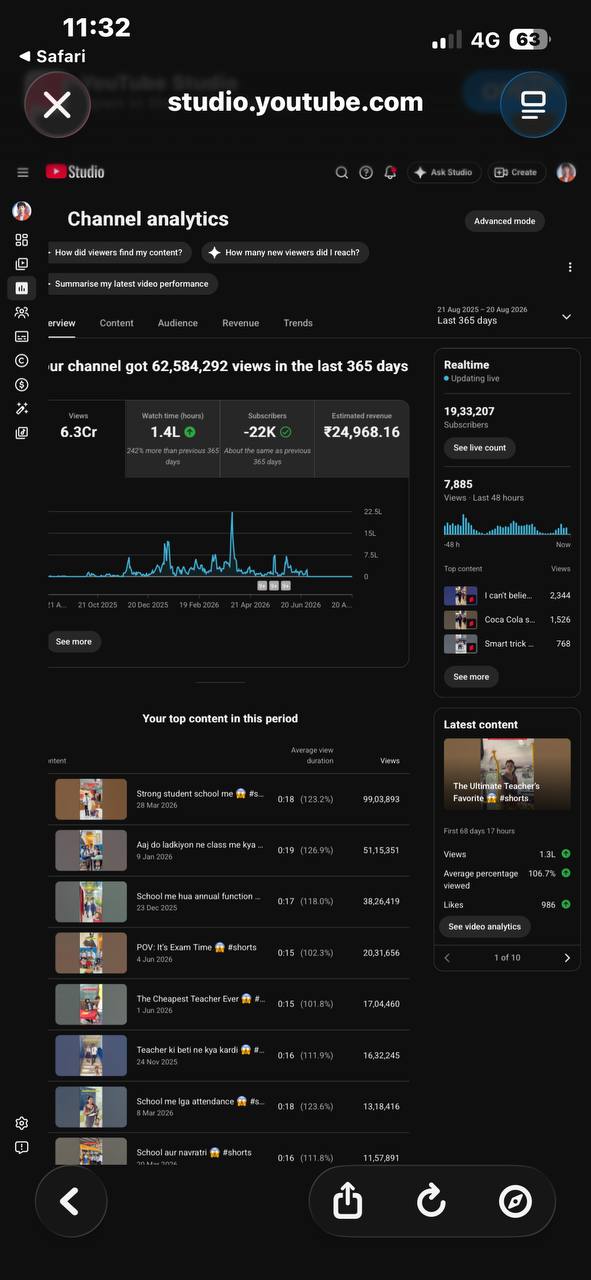
Task: Click the Ask Studio button
Action: click(x=443, y=172)
